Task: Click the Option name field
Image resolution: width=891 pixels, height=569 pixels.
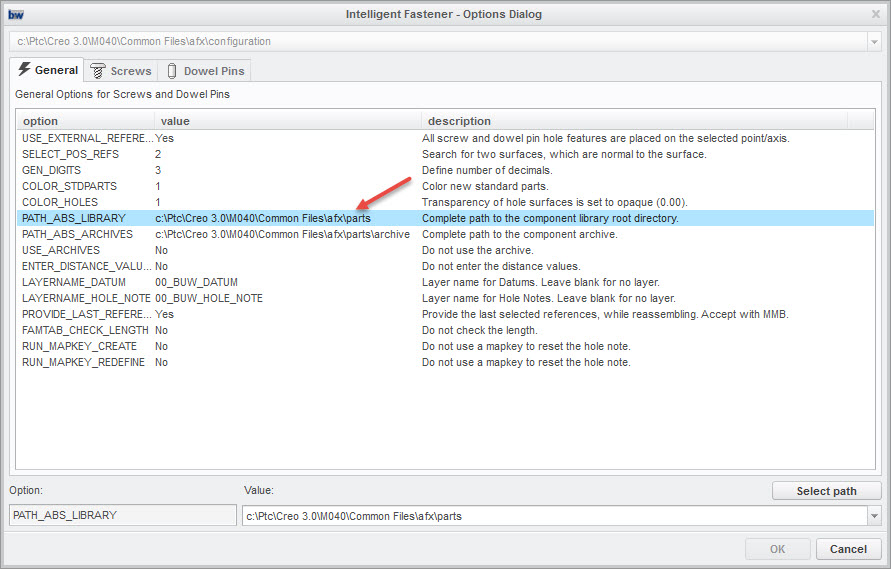Action: 123,515
